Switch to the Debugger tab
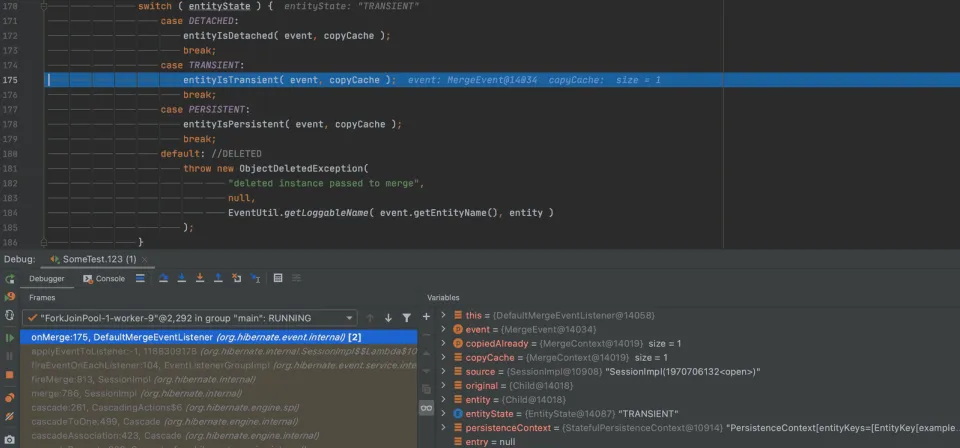960x448 pixels. pyautogui.click(x=47, y=278)
